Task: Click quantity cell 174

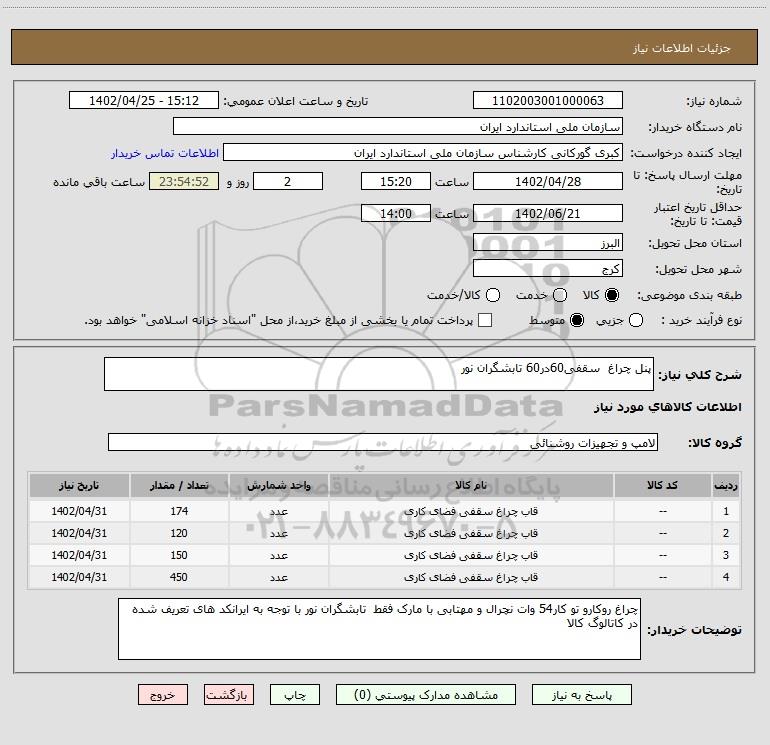Action: click(179, 511)
